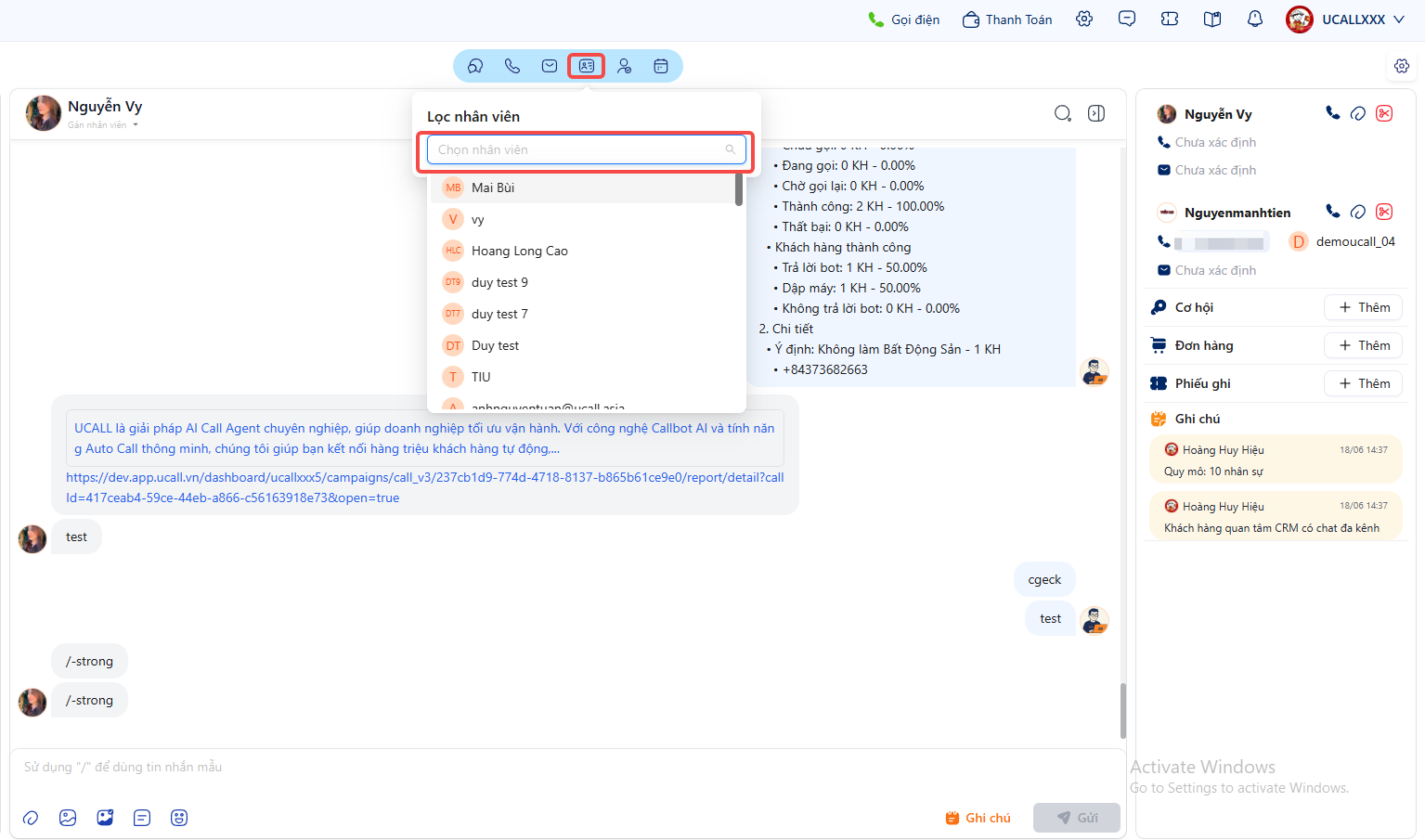The image size is (1425, 840).
Task: Insert an image into the message
Action: [x=68, y=818]
